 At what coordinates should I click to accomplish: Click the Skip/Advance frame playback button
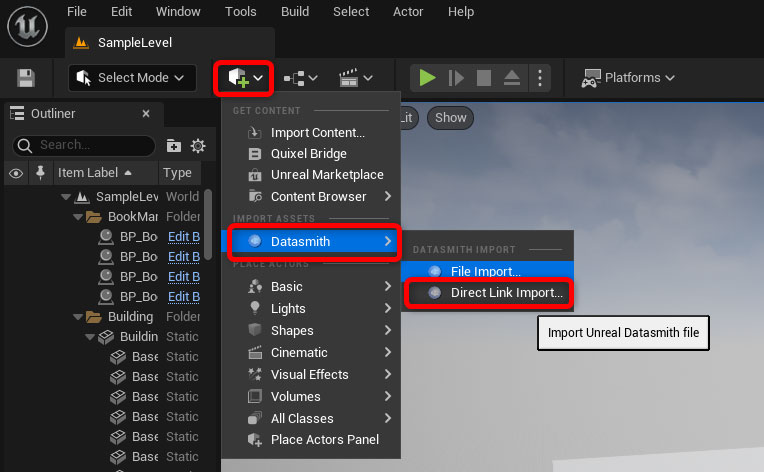coord(456,78)
